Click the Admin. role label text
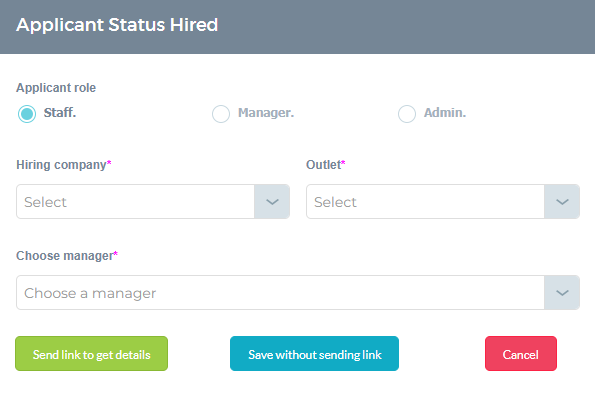The height and width of the screenshot is (400, 595). [x=445, y=113]
